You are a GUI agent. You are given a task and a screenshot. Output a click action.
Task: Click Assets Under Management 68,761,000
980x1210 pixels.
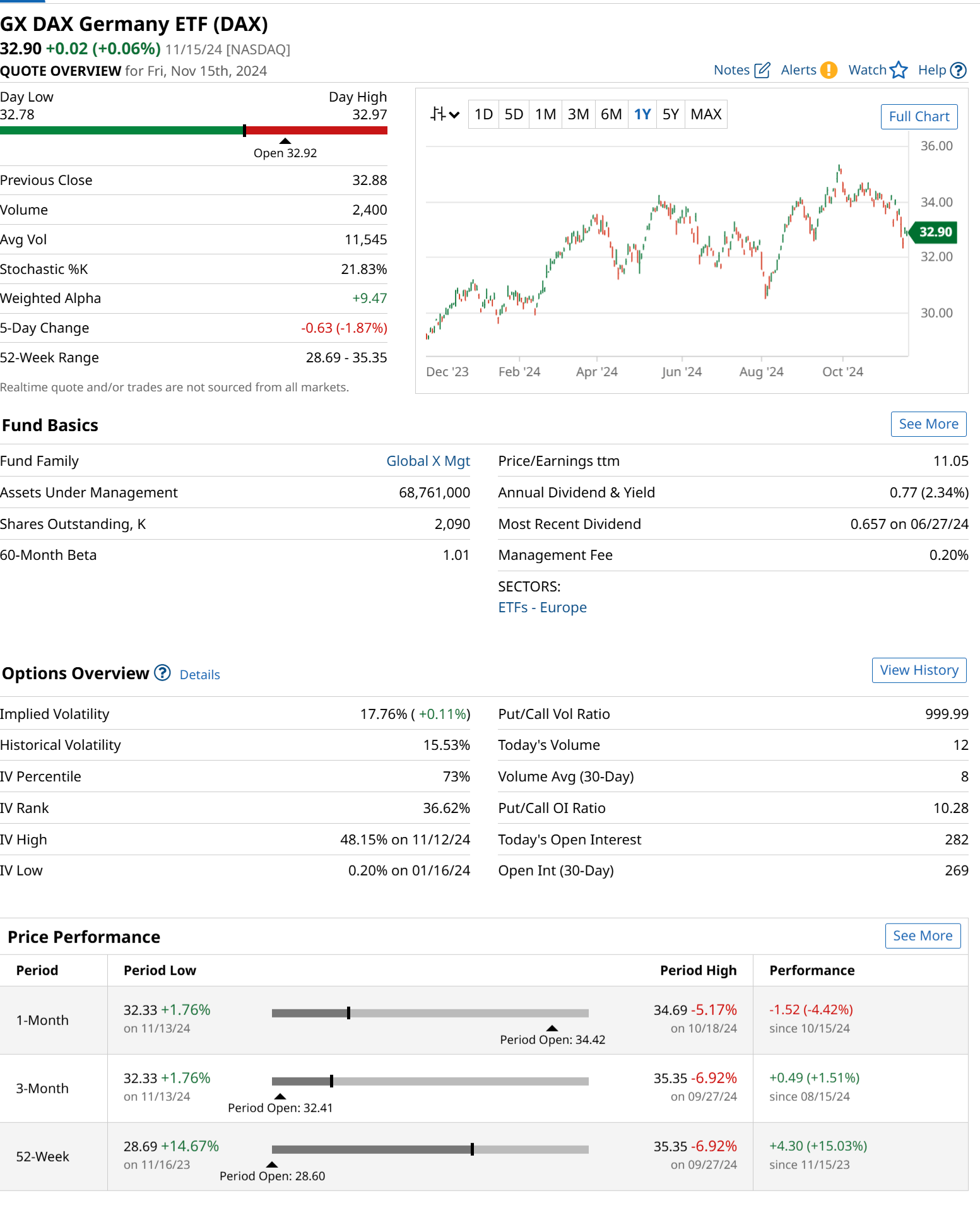(435, 493)
